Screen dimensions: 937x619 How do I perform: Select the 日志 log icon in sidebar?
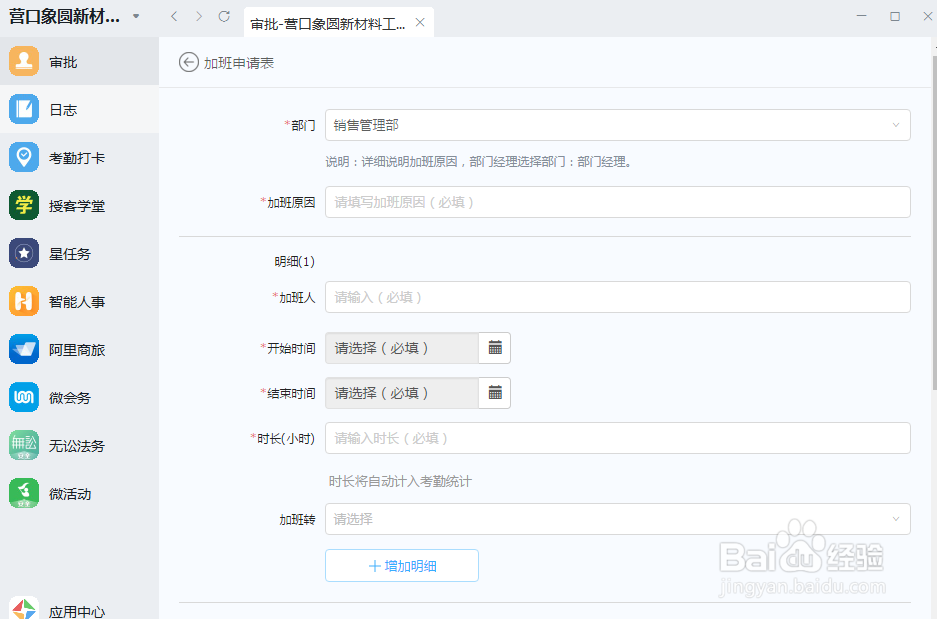[x=60, y=109]
